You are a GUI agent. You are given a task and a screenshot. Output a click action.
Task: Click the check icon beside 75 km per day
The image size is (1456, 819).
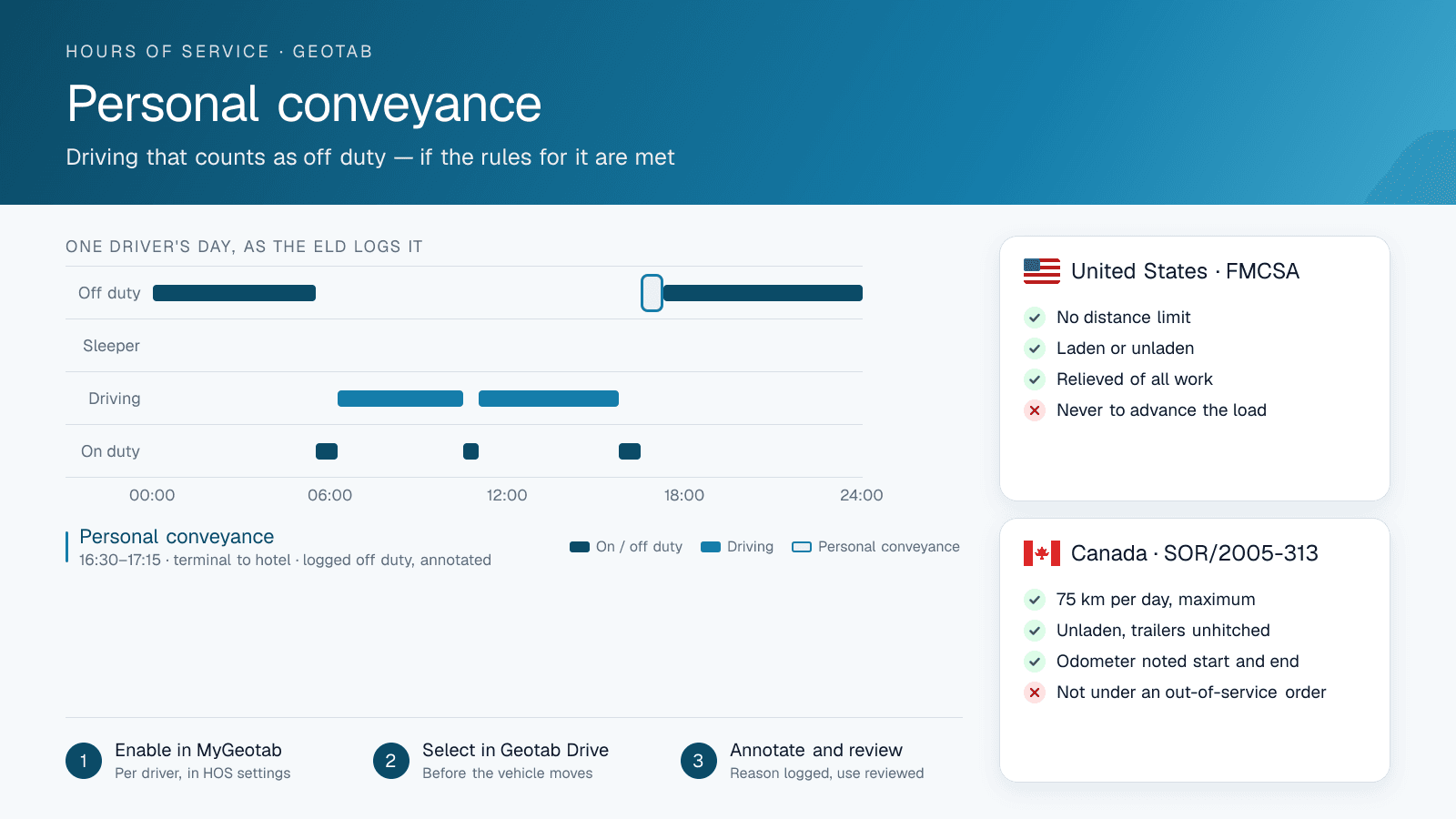[x=1035, y=600]
